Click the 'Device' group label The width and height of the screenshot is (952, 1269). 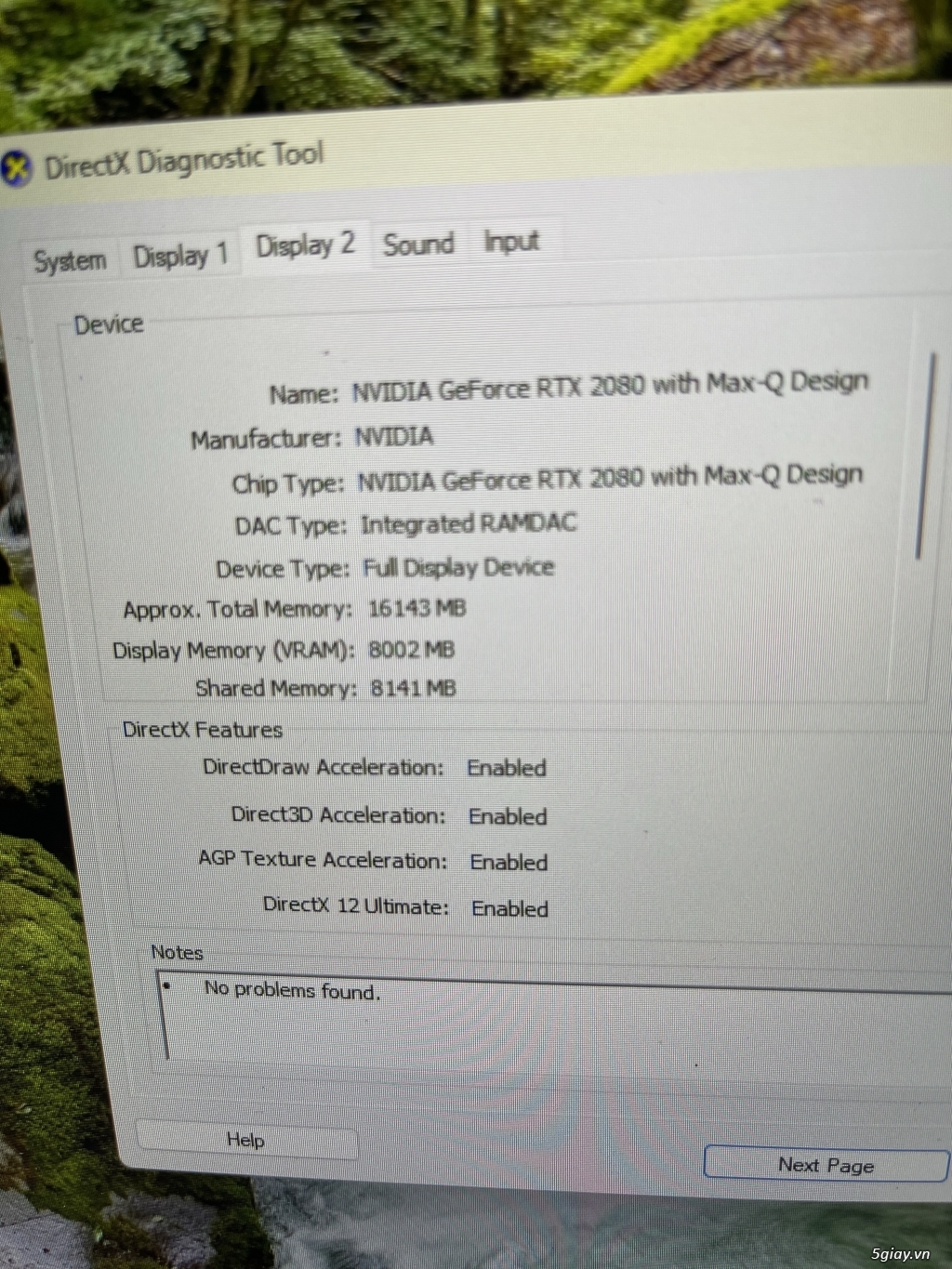(109, 324)
